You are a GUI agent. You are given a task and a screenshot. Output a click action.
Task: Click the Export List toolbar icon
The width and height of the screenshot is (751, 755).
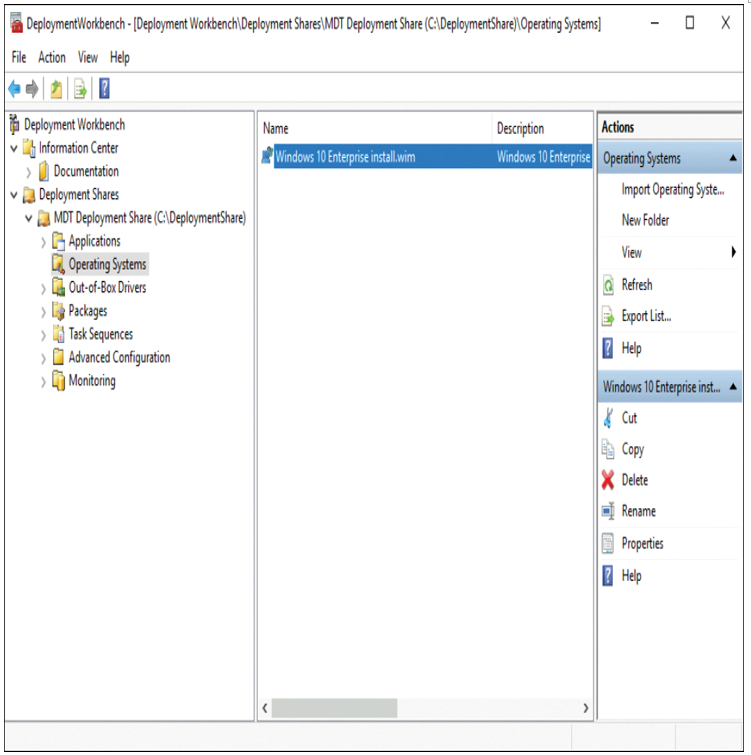pos(80,89)
